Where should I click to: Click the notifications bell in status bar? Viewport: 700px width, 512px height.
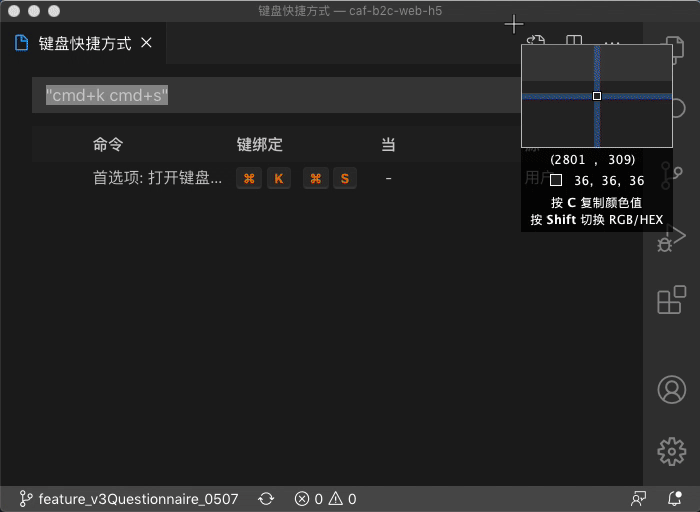(x=675, y=498)
